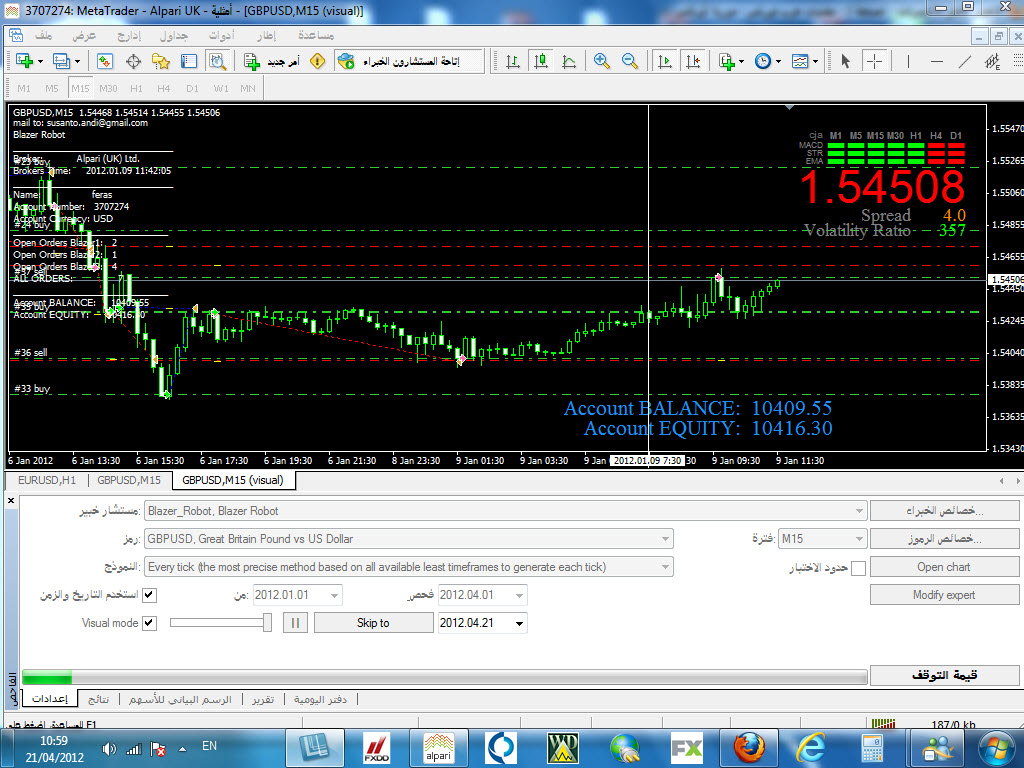This screenshot has height=768, width=1024.
Task: Expand the M15 period dropdown
Action: click(x=859, y=539)
